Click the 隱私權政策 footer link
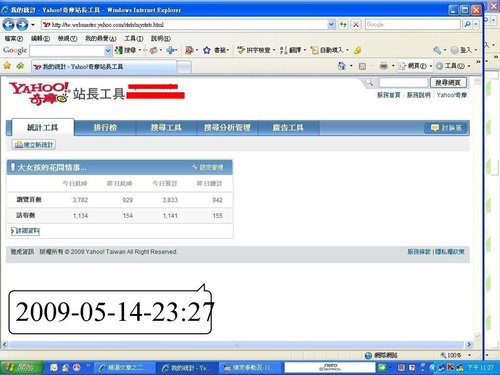 (450, 252)
